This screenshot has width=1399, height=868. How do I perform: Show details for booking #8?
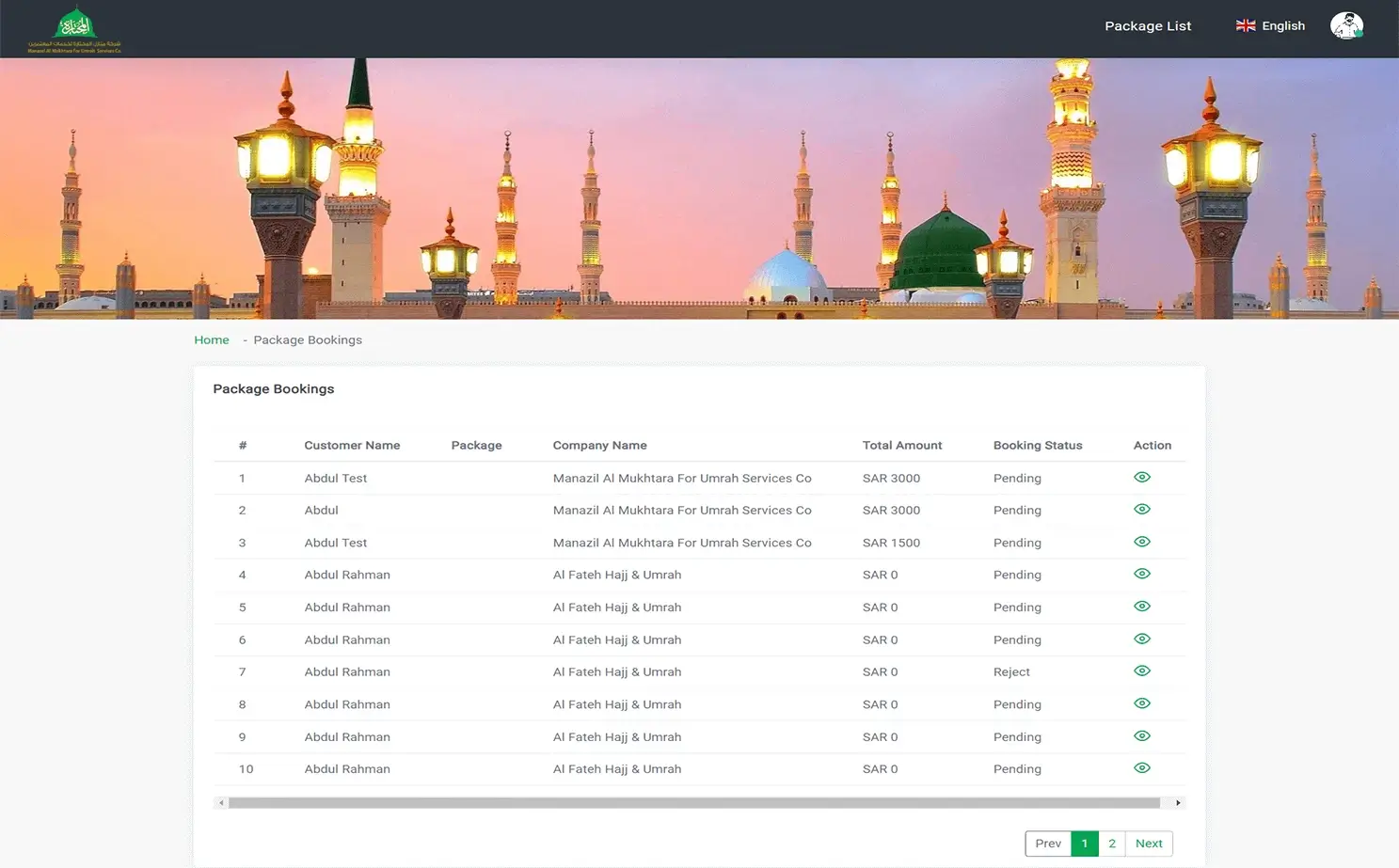pos(1141,702)
